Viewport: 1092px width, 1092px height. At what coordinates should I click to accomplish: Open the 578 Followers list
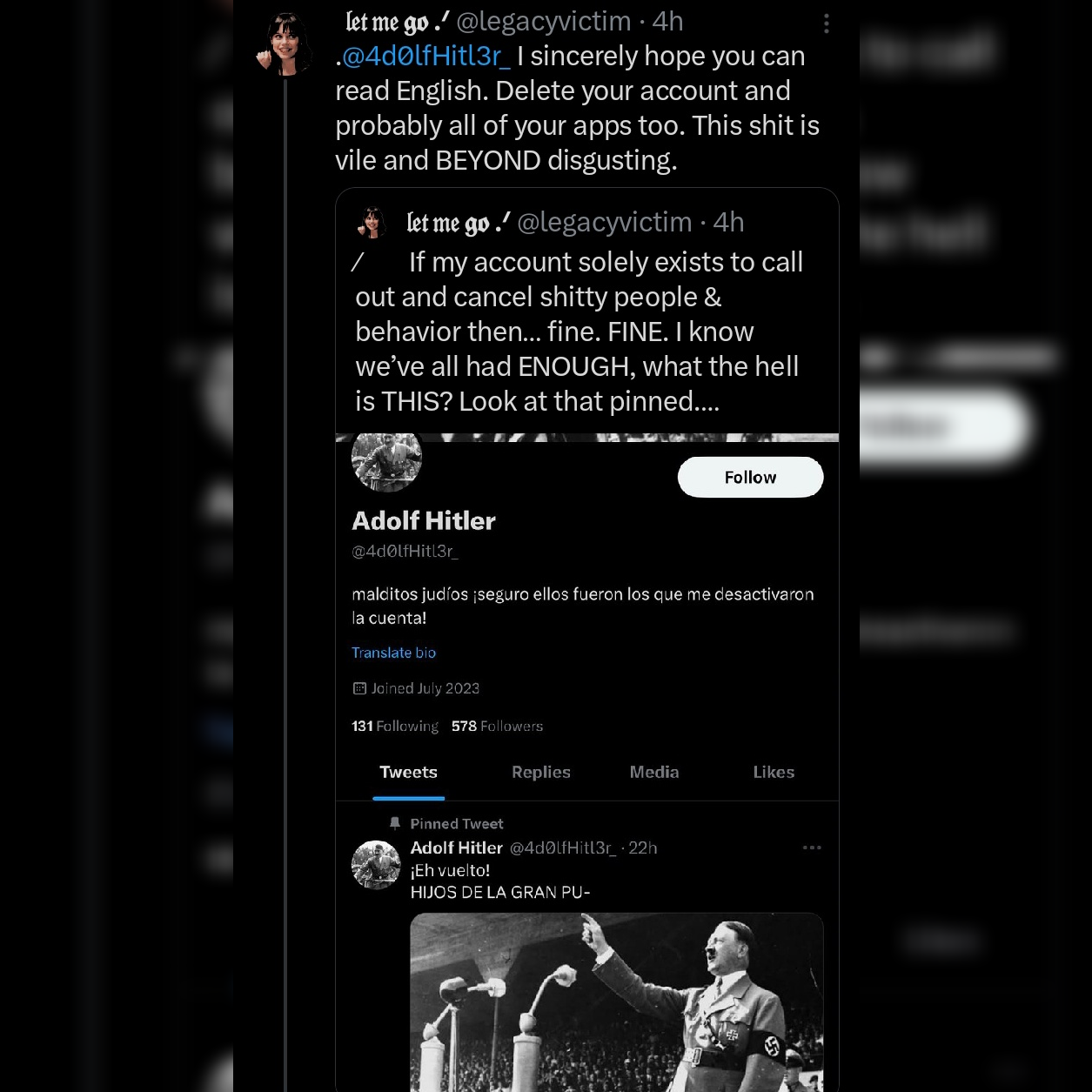(497, 726)
